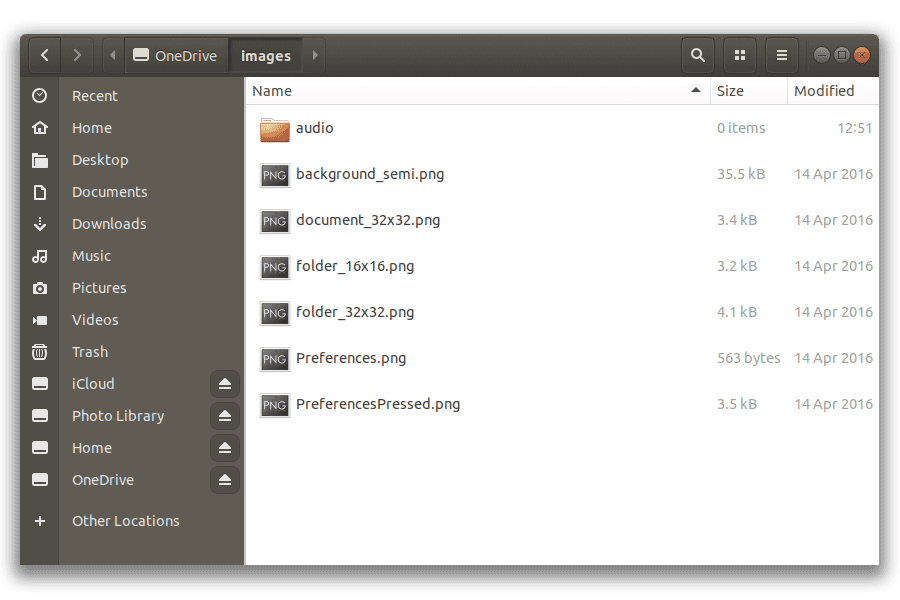This screenshot has height=600, width=900.
Task: Select folder_32x32.png file
Action: pyautogui.click(x=562, y=312)
